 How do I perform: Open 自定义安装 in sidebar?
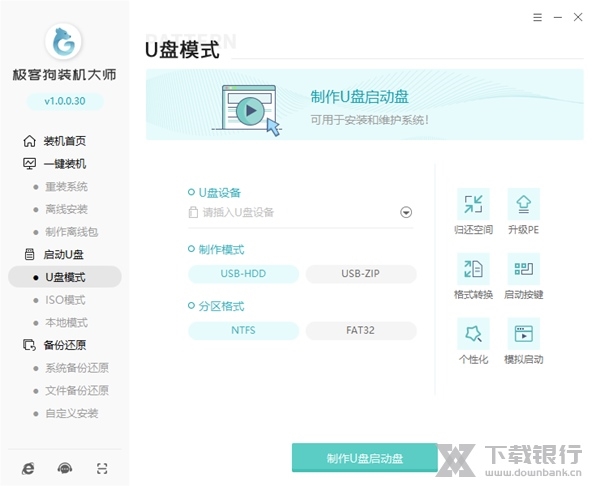(x=72, y=413)
